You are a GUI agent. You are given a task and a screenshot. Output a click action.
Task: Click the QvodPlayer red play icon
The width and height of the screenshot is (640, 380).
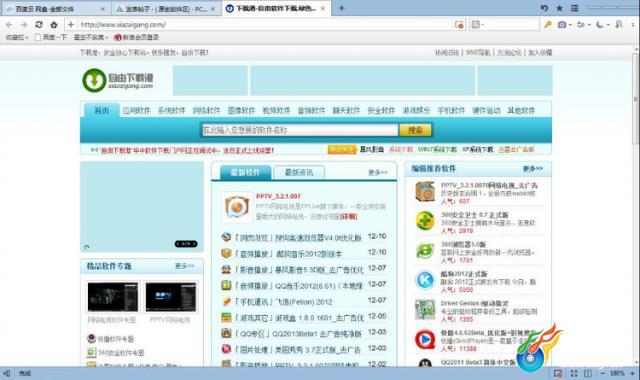425,339
